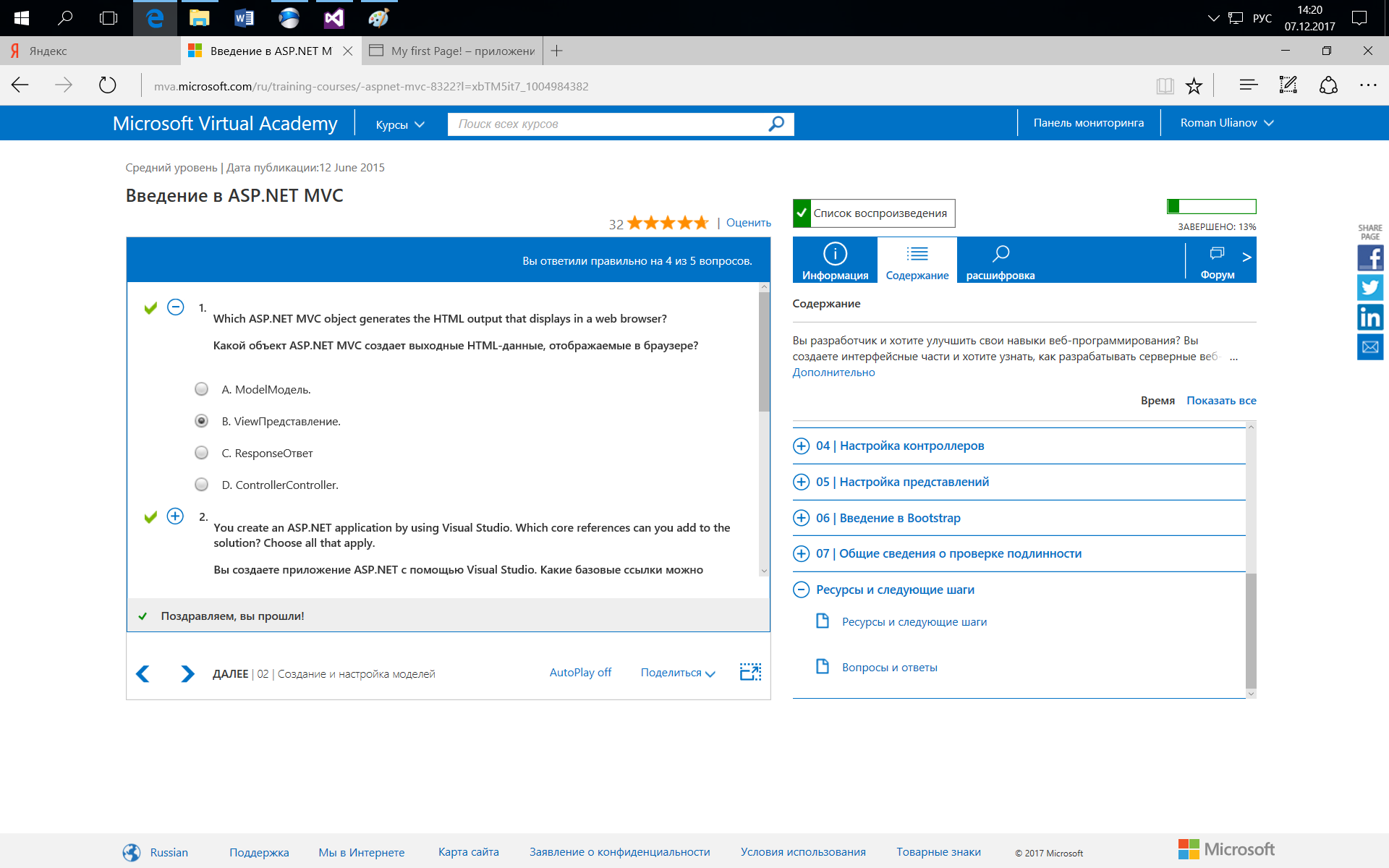This screenshot has width=1389, height=868.
Task: Open reading view icon
Action: (x=1165, y=86)
